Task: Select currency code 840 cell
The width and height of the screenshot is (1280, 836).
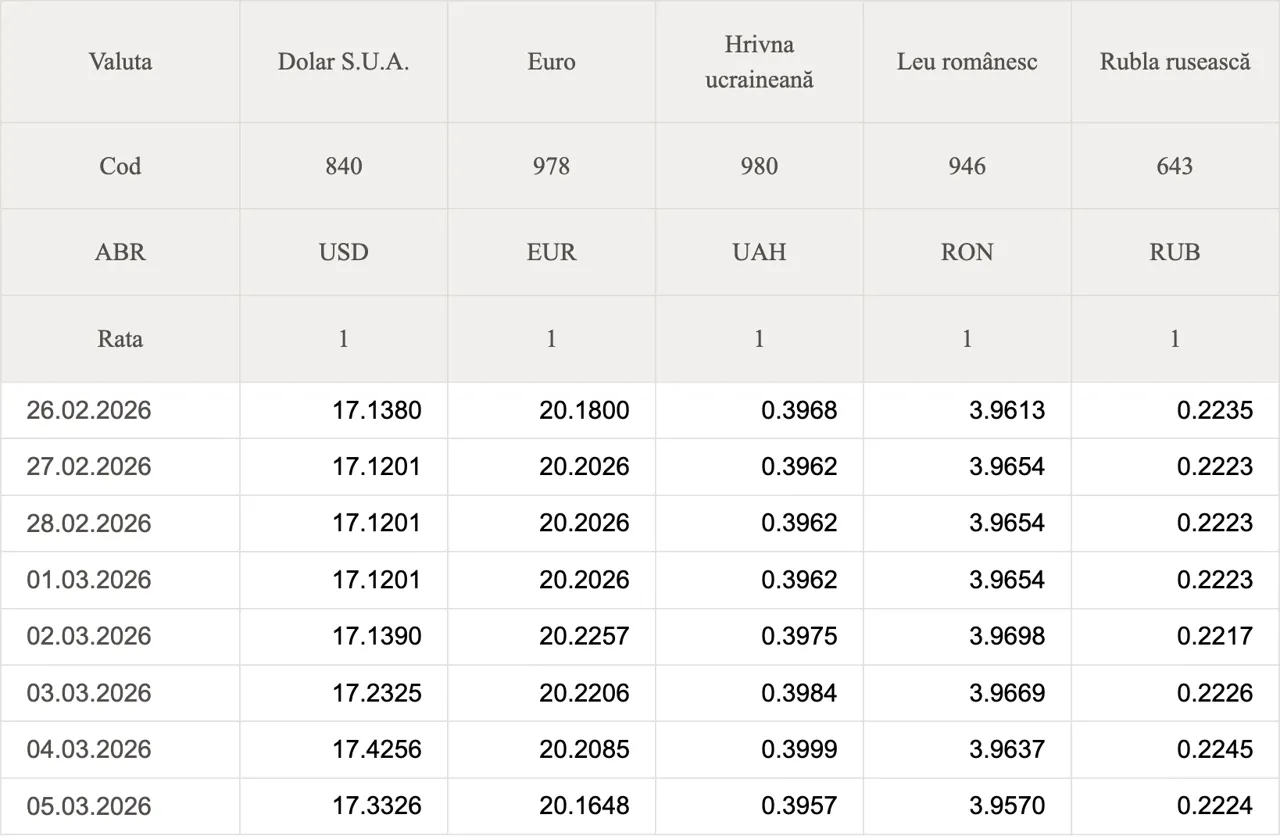Action: 343,166
